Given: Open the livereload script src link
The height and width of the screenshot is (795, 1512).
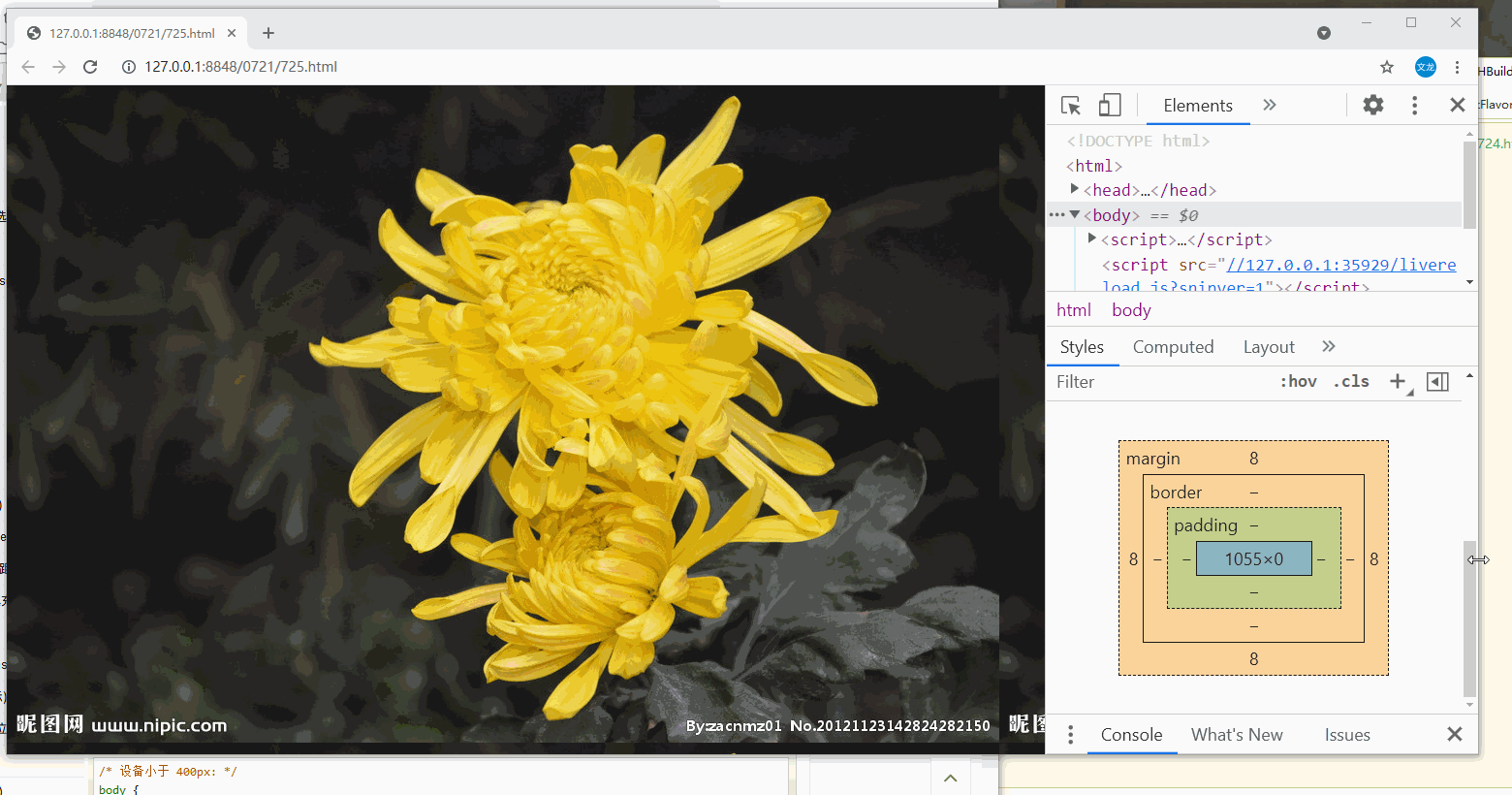Looking at the screenshot, I should (x=1341, y=265).
